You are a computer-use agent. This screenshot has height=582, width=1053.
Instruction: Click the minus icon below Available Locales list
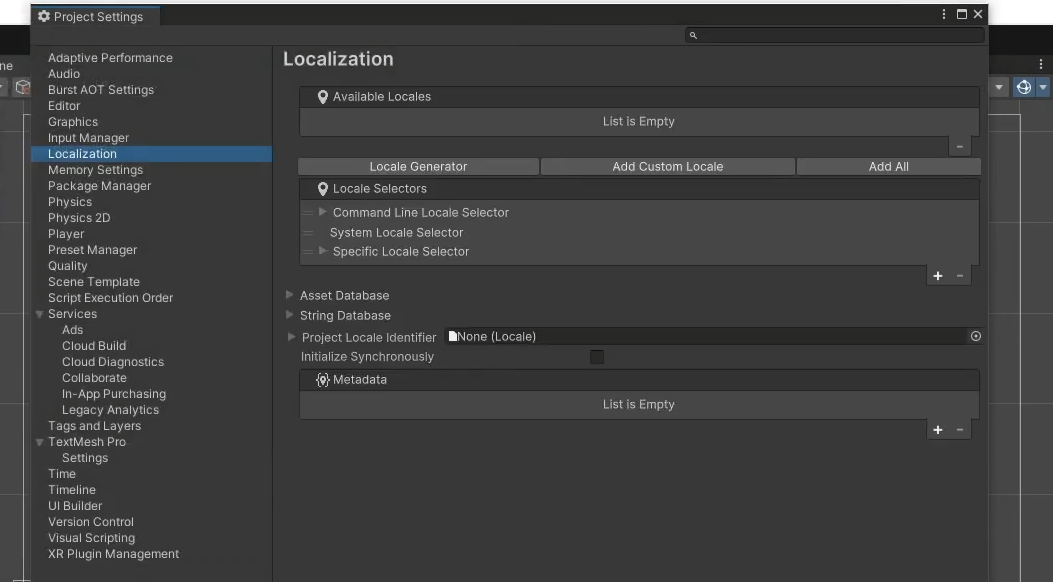[x=959, y=146]
